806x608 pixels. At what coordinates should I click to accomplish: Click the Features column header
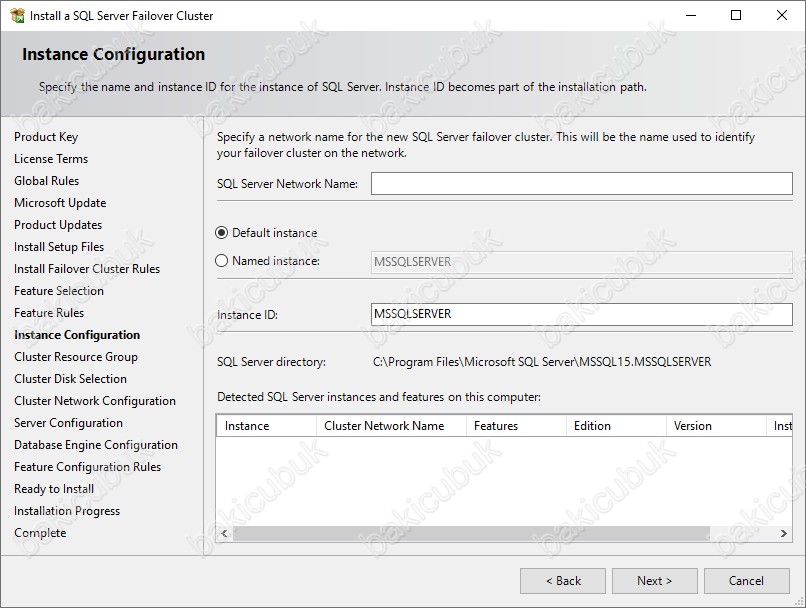pos(516,426)
